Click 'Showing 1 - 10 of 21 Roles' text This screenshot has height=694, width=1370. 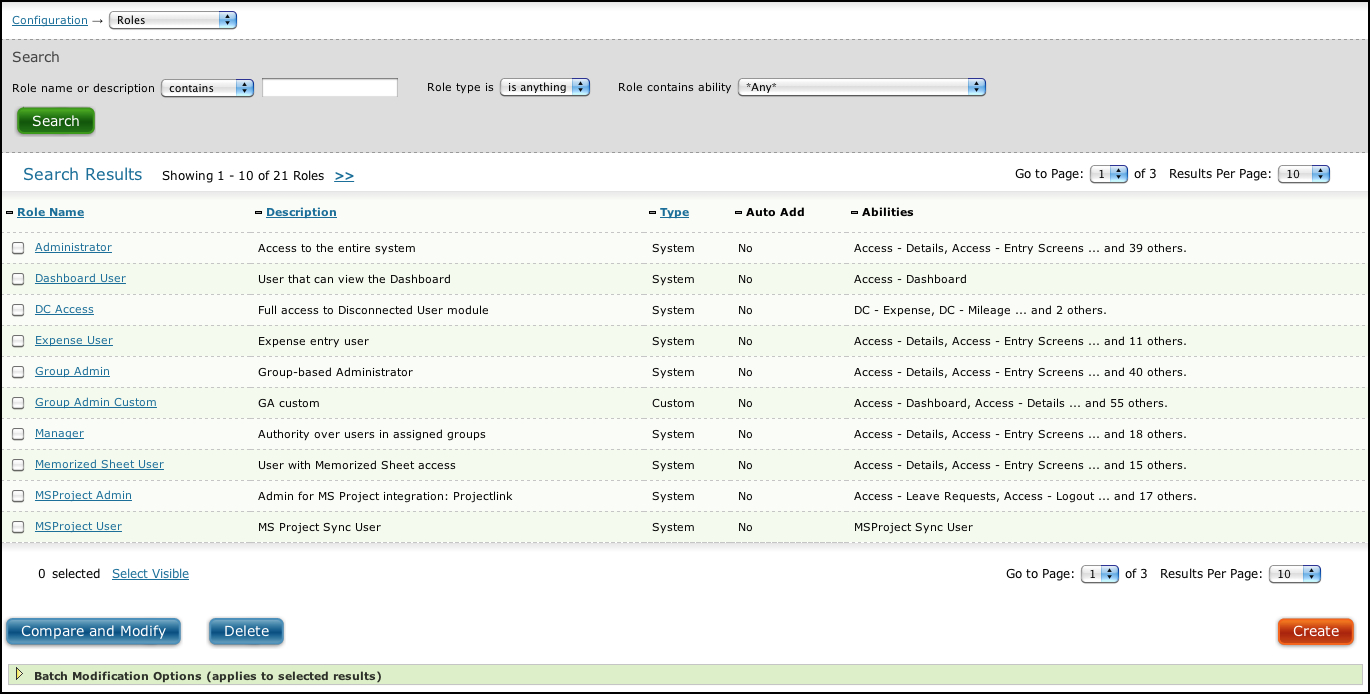(x=243, y=176)
